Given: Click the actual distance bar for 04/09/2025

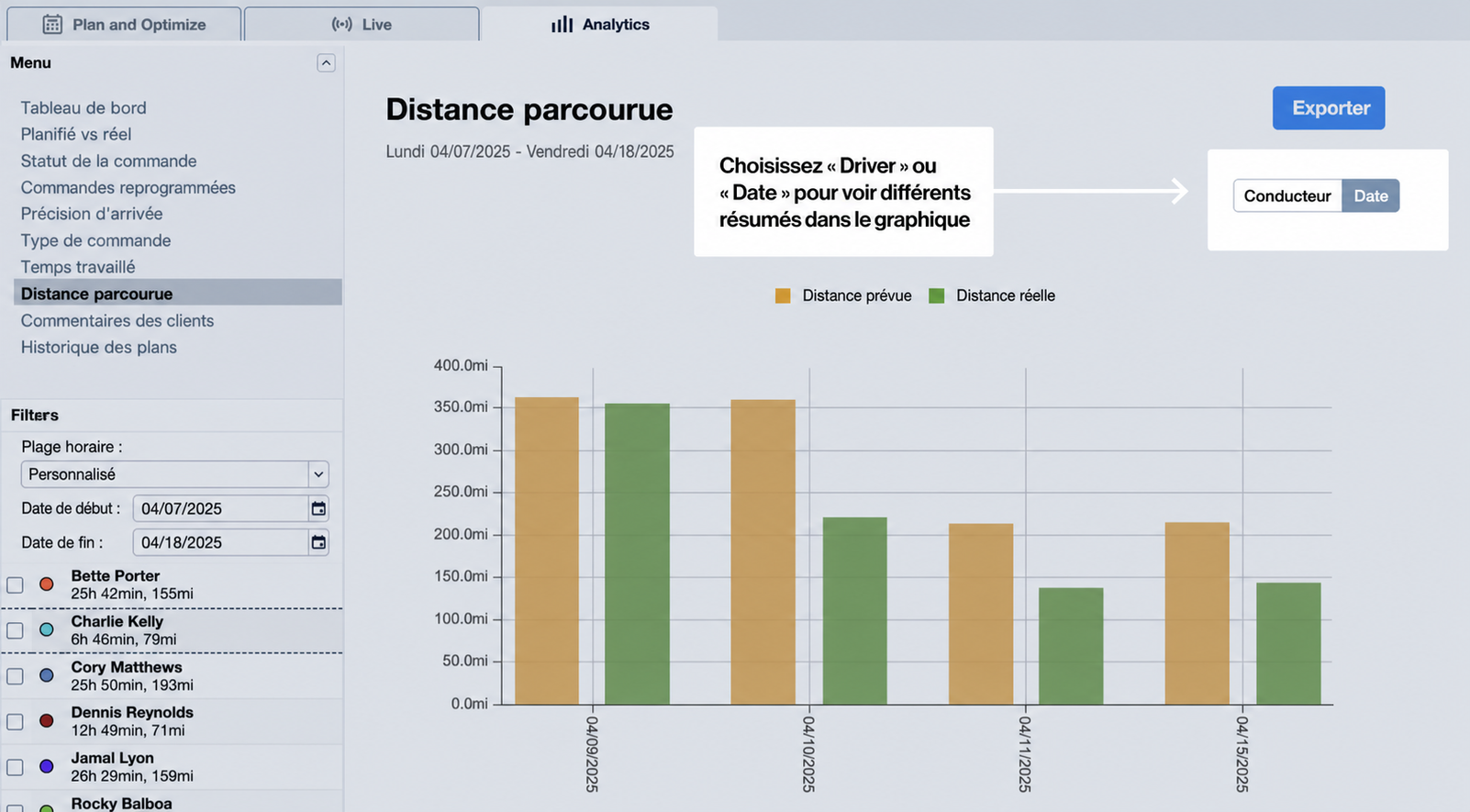Looking at the screenshot, I should pyautogui.click(x=637, y=554).
